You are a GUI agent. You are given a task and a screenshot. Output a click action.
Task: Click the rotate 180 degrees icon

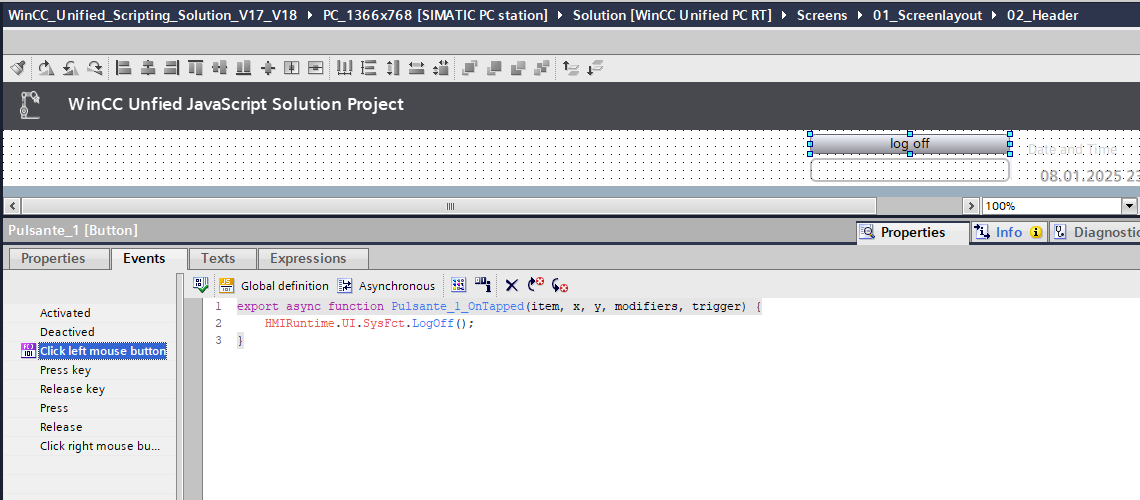95,68
